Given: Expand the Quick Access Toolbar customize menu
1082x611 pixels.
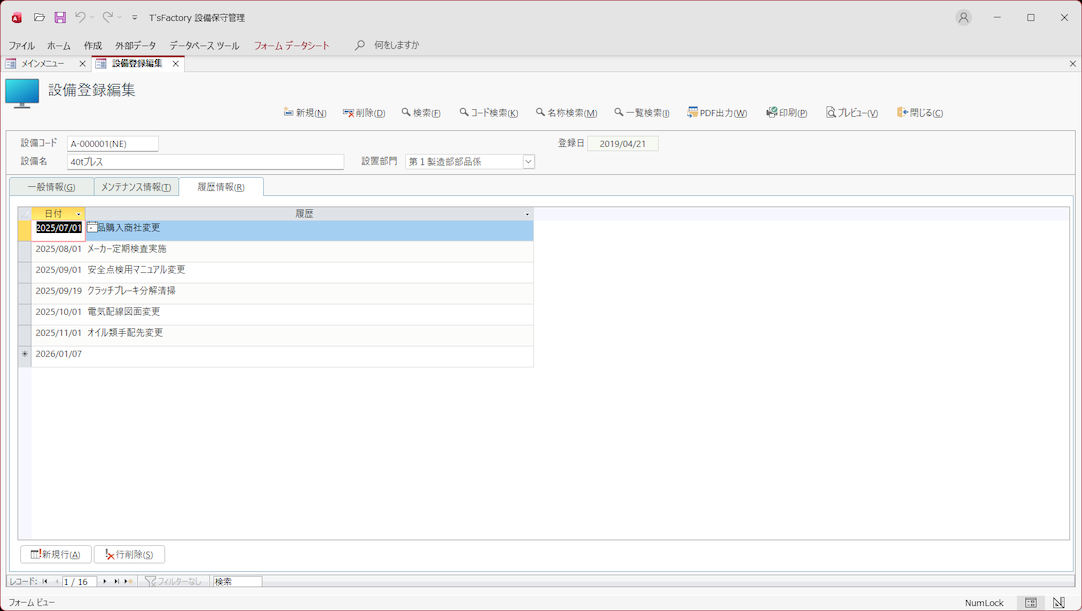Looking at the screenshot, I should (135, 18).
